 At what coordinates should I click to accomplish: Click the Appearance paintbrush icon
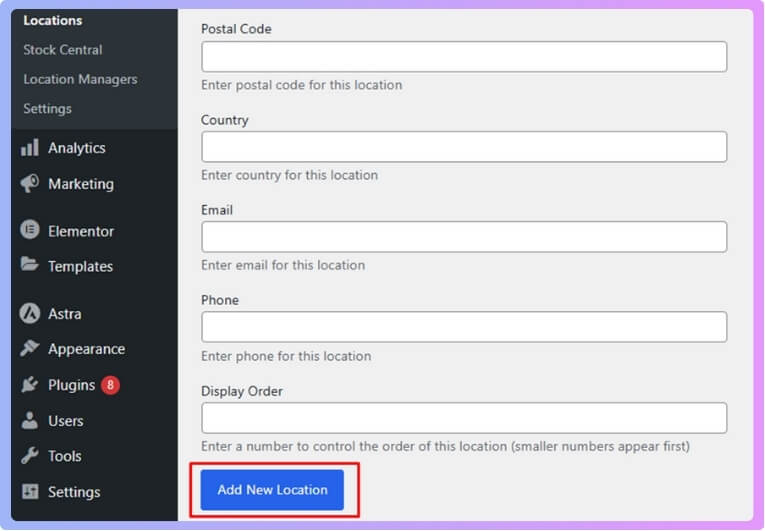coord(30,349)
